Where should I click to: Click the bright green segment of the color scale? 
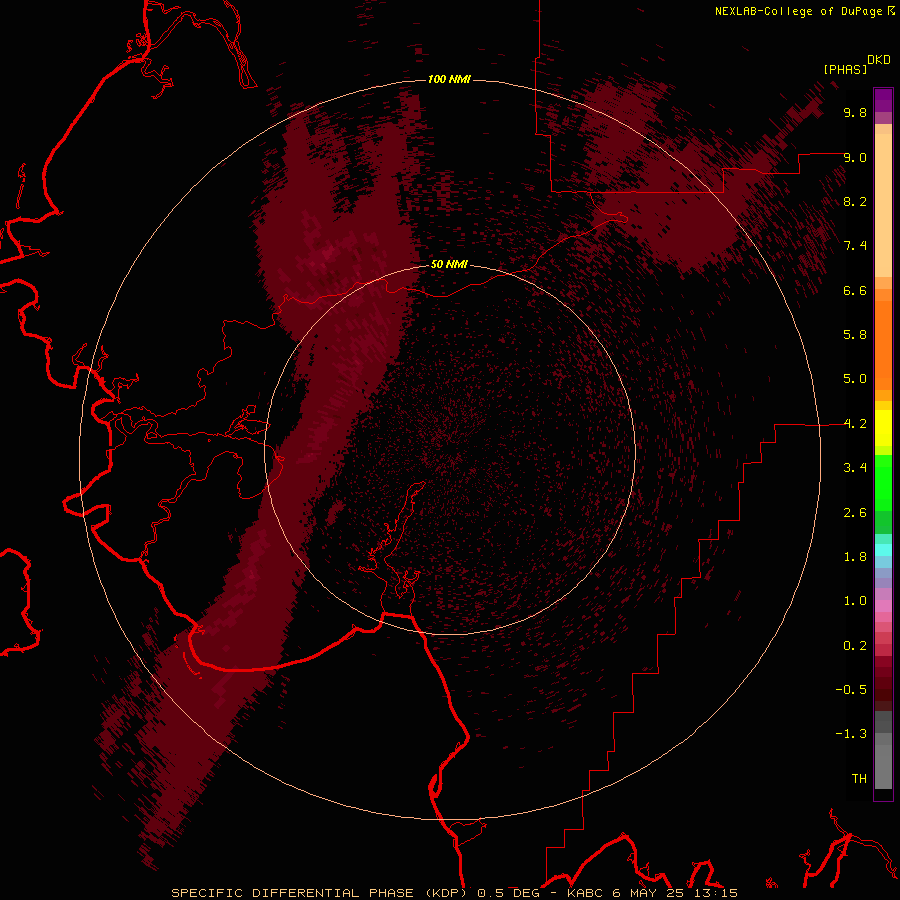[x=883, y=482]
